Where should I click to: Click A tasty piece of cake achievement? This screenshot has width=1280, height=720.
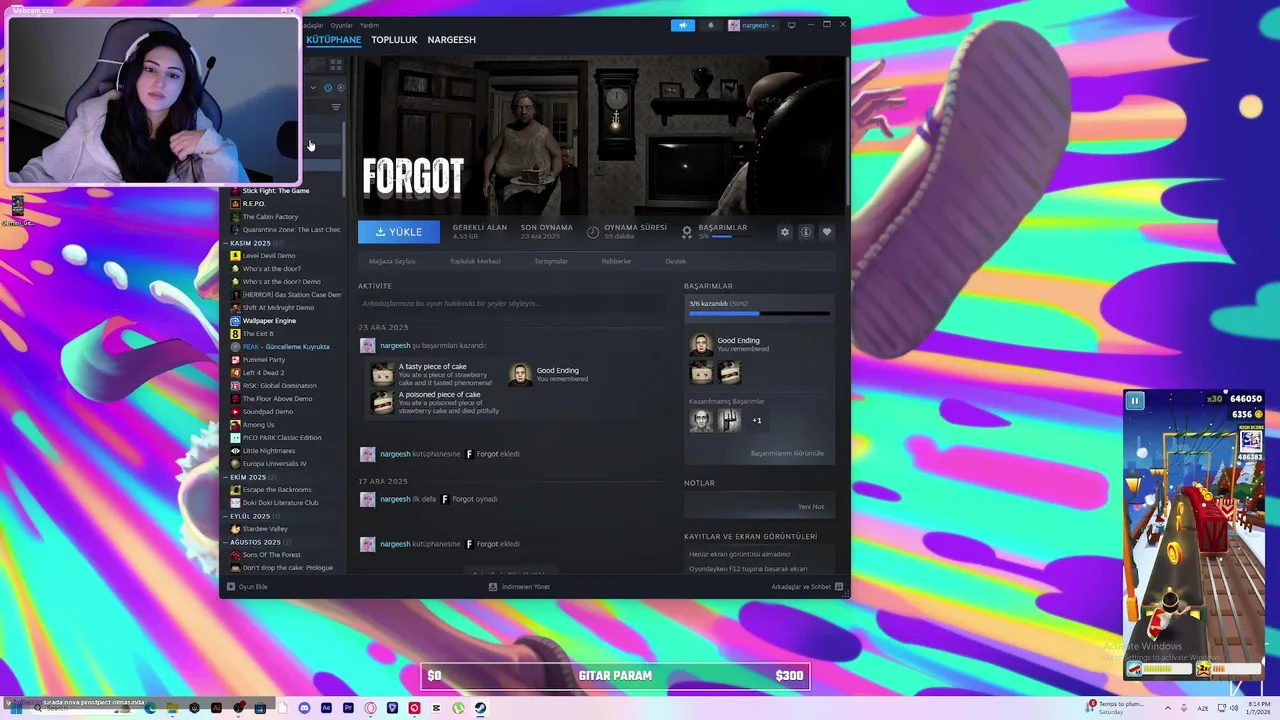(x=433, y=375)
